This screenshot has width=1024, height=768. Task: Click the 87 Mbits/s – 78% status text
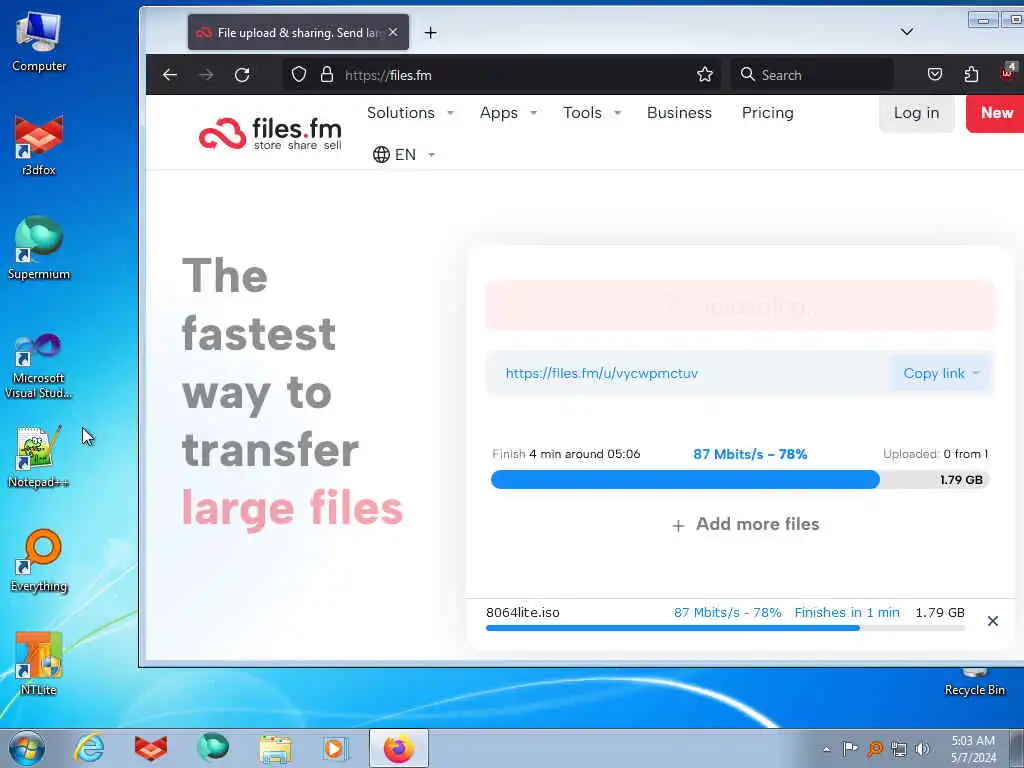point(750,454)
